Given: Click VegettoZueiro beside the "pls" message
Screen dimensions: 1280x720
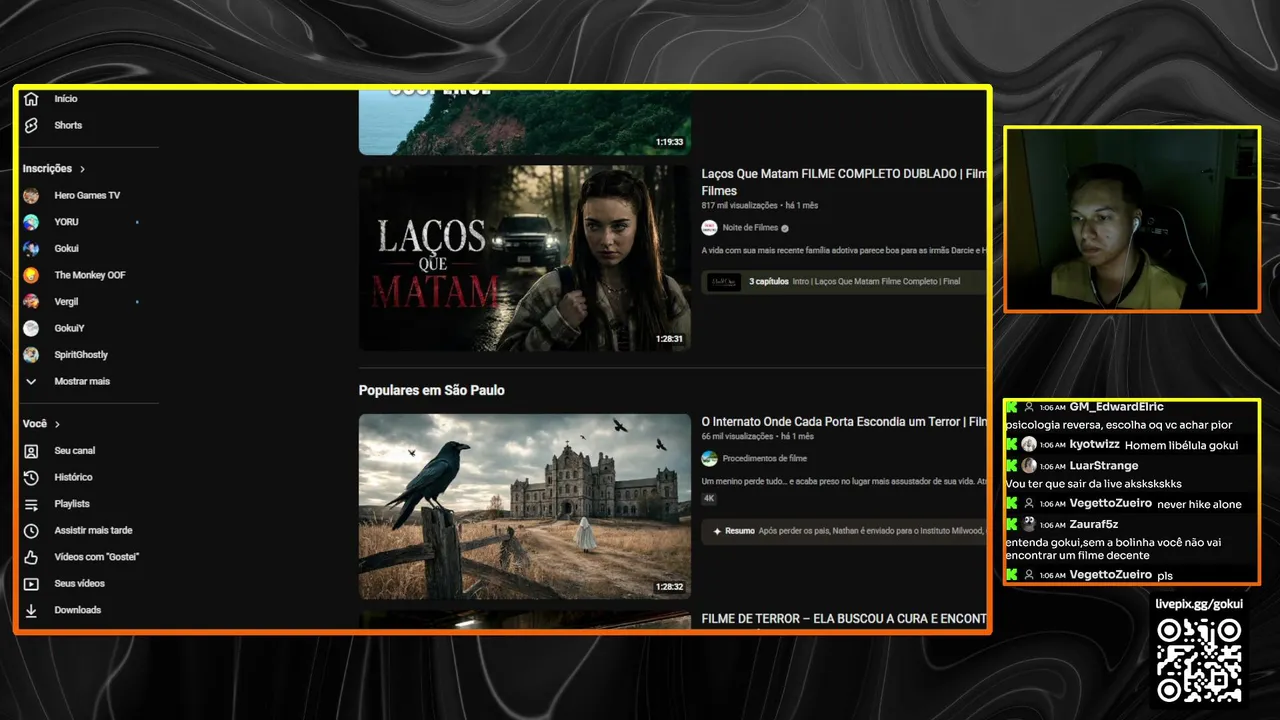Looking at the screenshot, I should point(1111,575).
